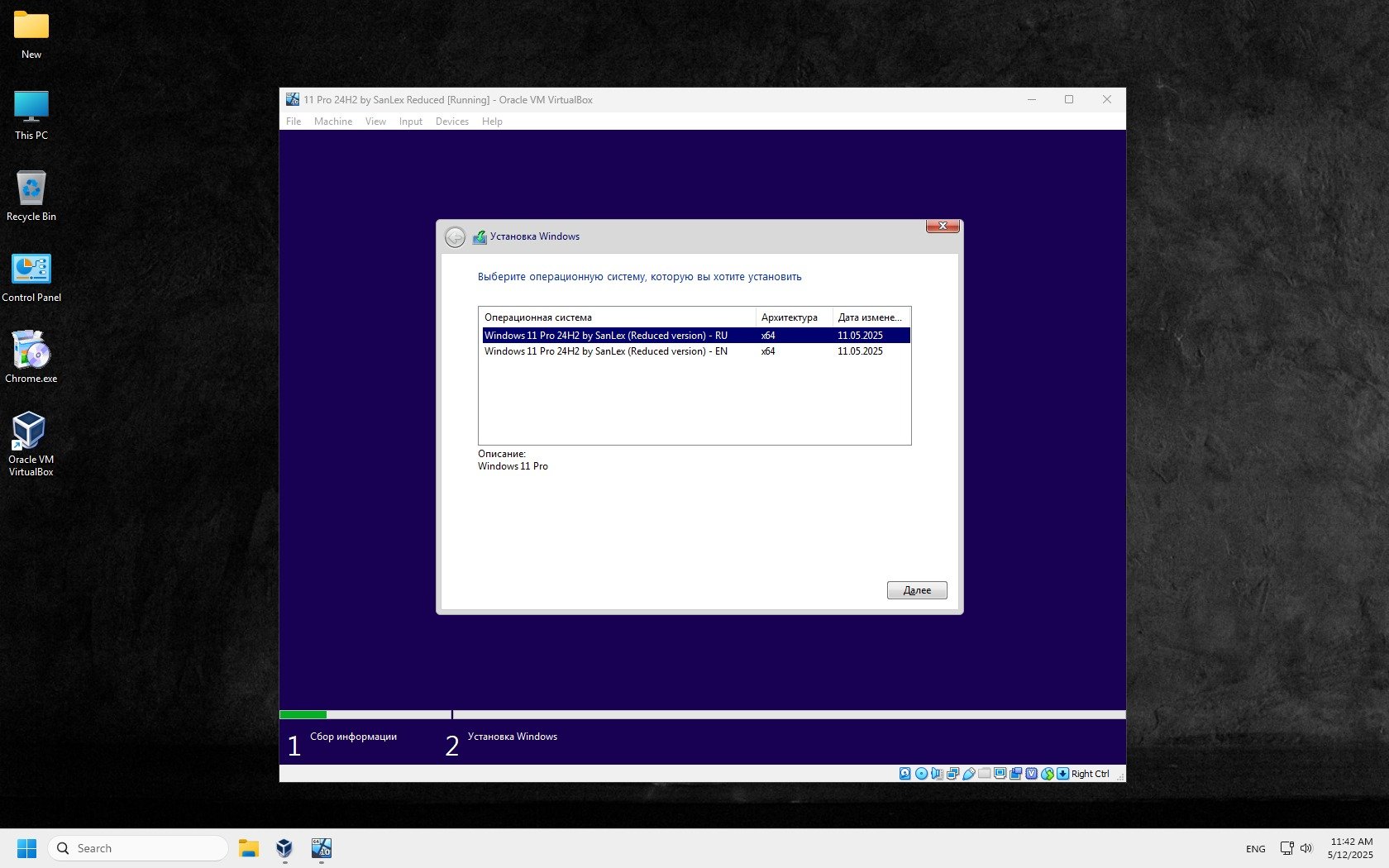Click the display settings status icon
The height and width of the screenshot is (868, 1389).
tap(1000, 774)
